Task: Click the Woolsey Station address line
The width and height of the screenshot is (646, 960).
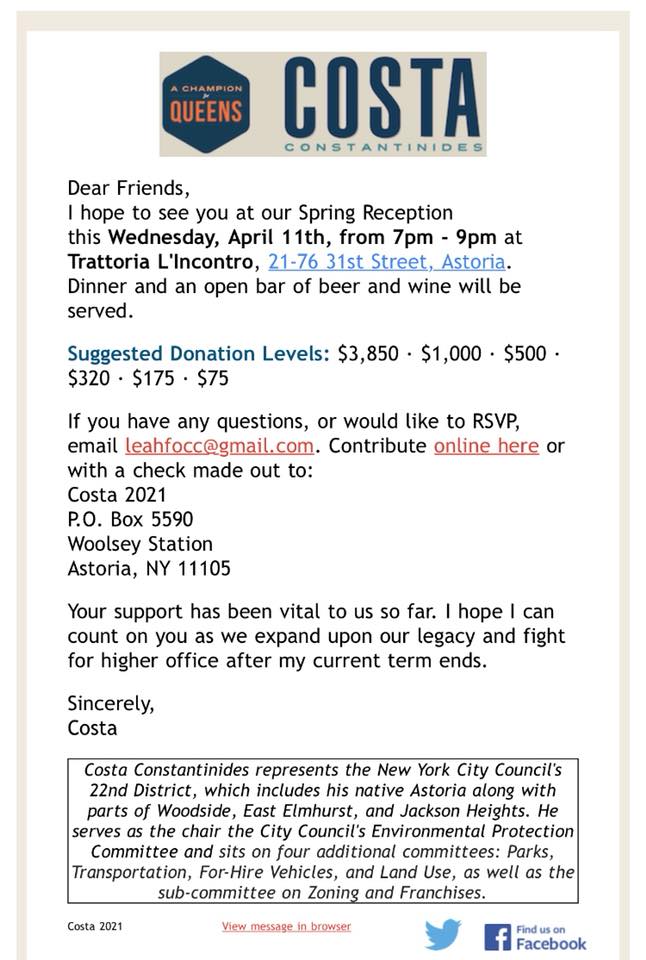Action: [x=140, y=544]
